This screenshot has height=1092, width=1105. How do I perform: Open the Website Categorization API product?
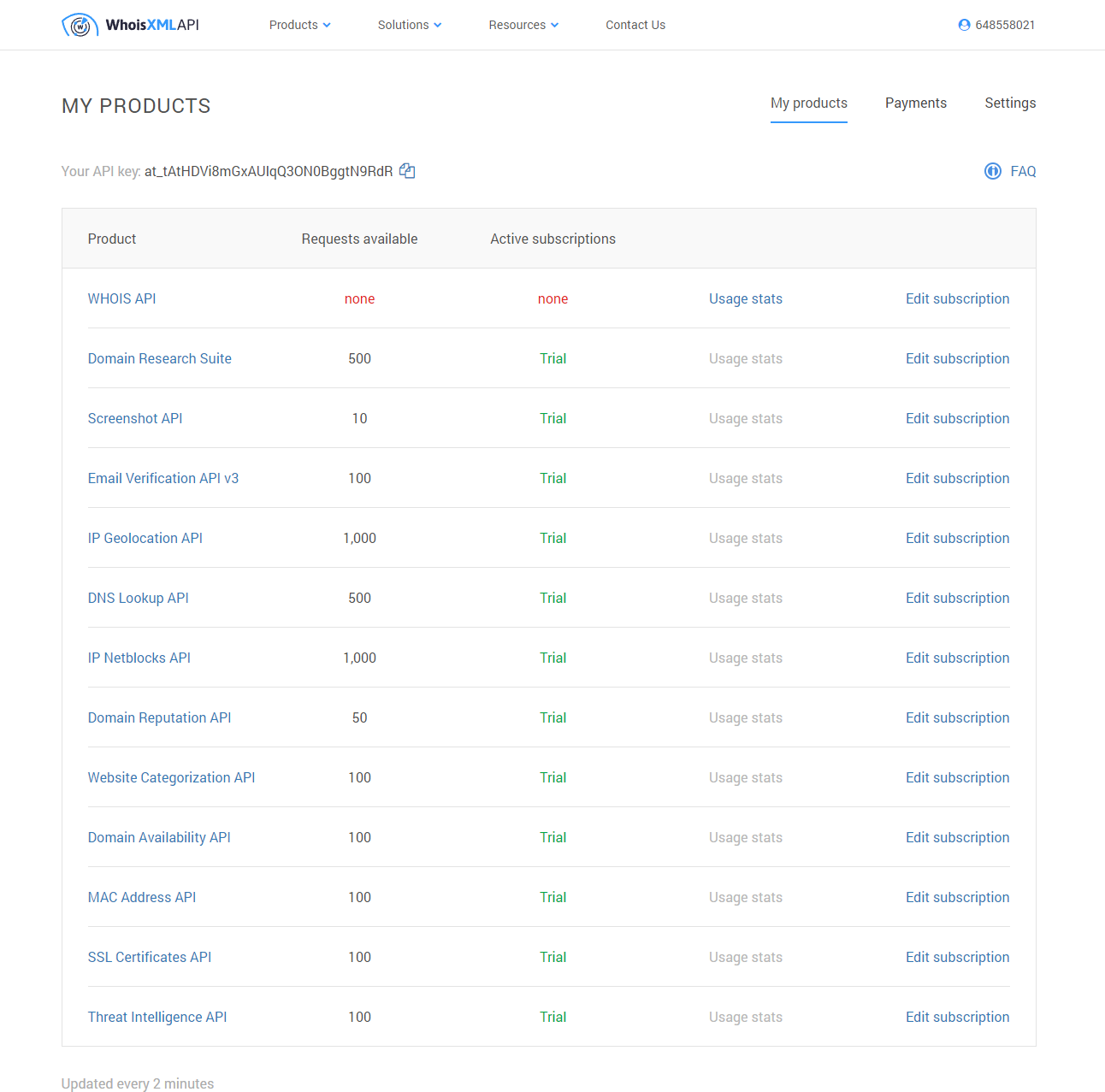172,777
